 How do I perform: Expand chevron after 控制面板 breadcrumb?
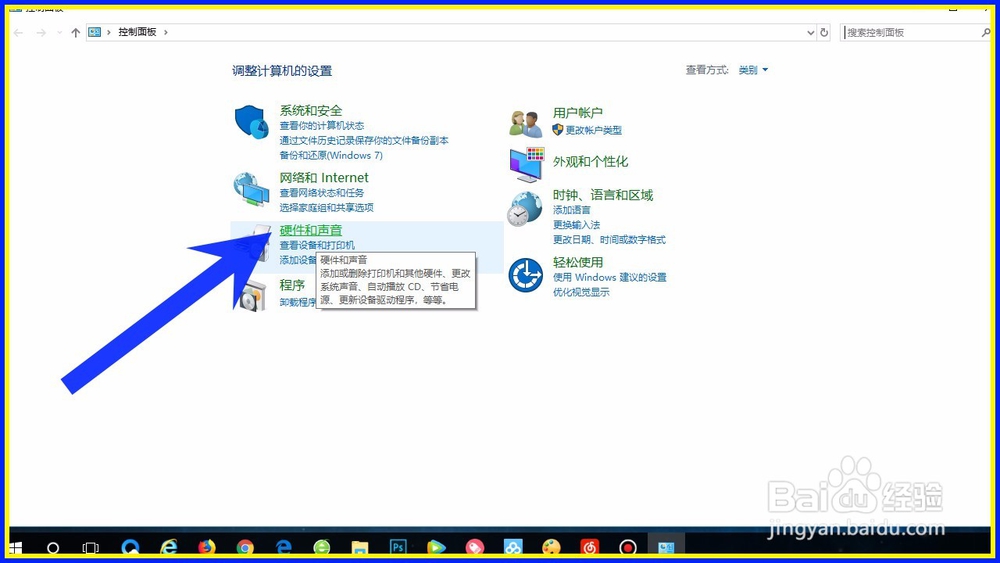pyautogui.click(x=166, y=33)
